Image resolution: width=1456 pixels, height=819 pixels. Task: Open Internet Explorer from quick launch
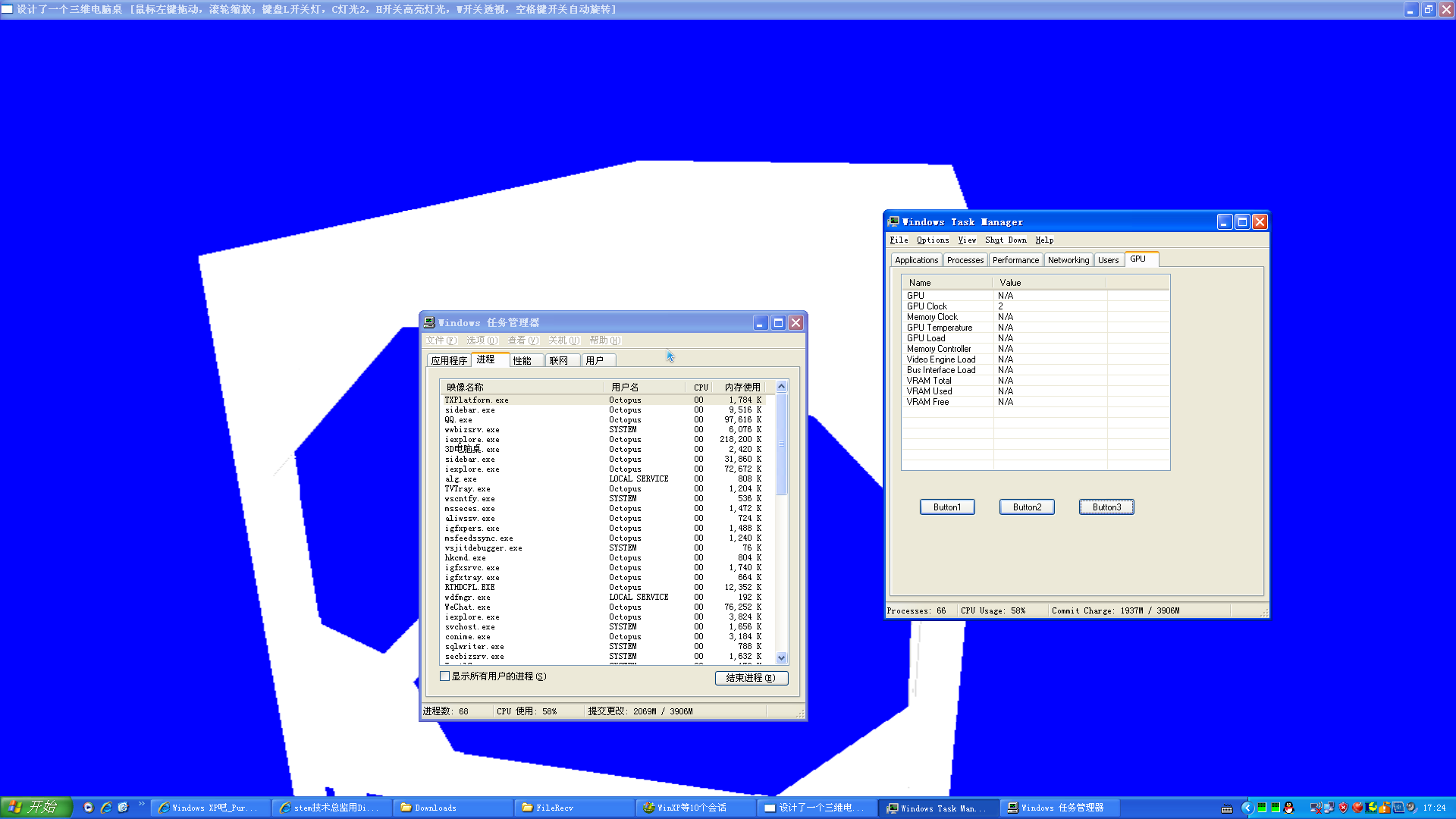coord(106,808)
